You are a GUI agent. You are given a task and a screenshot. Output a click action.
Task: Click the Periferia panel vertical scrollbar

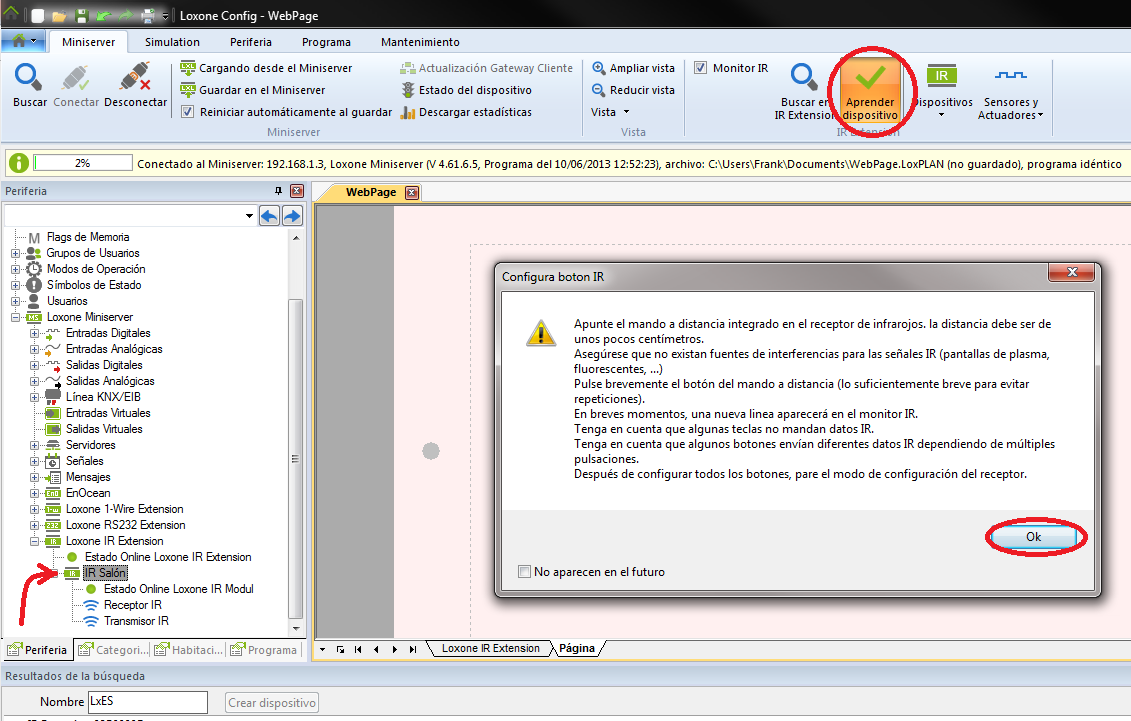tap(295, 450)
